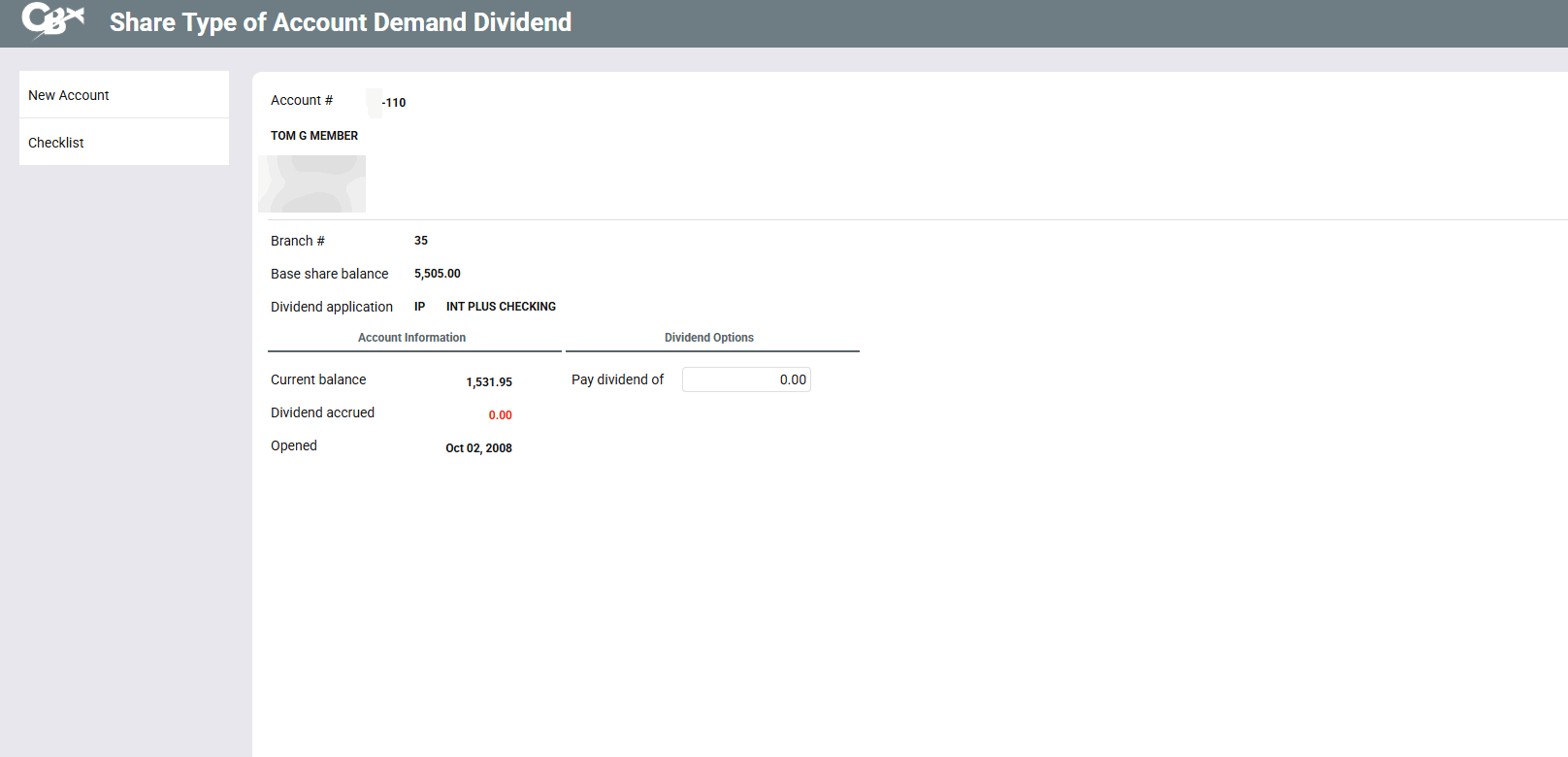Click the page title Share Type of Account

tap(340, 22)
